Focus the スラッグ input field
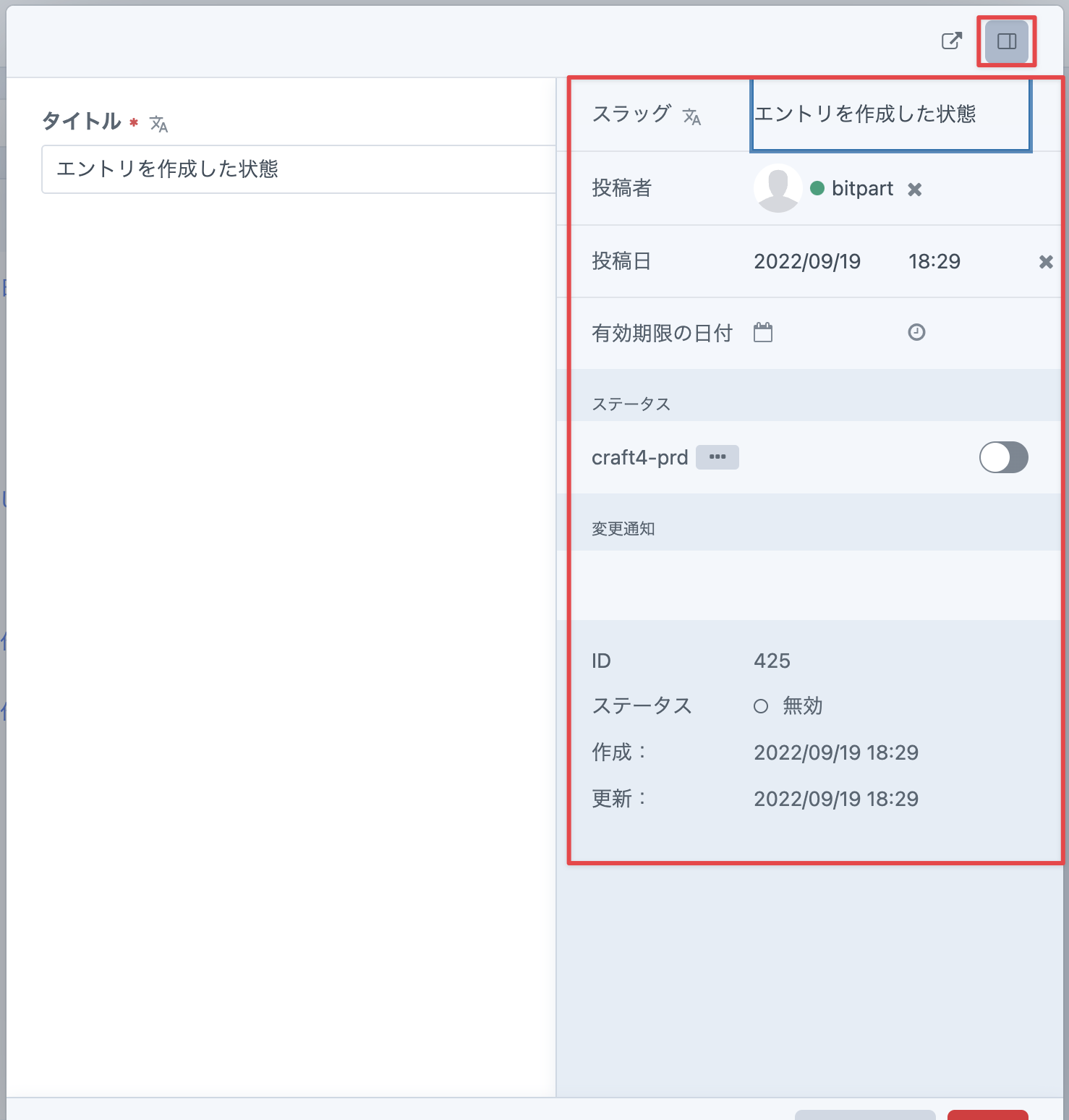Viewport: 1069px width, 1120px height. 890,114
